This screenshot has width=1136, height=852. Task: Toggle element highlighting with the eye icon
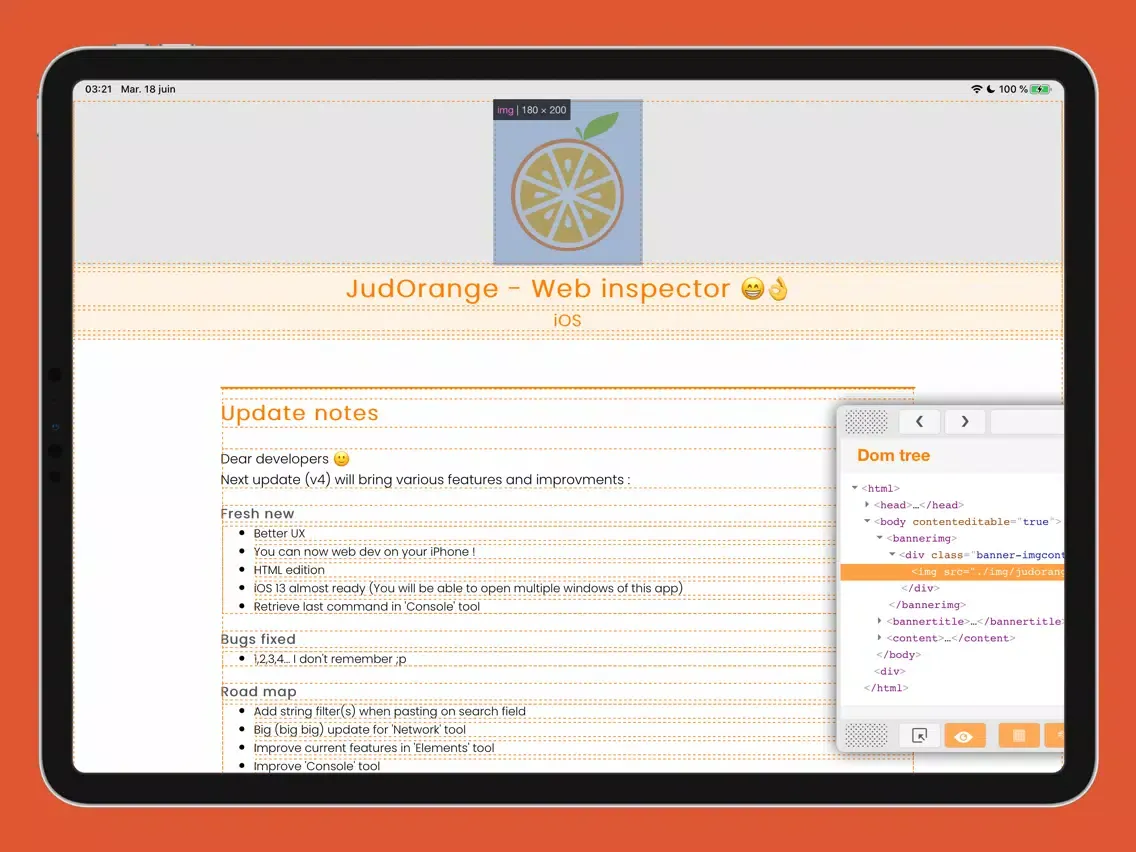964,735
